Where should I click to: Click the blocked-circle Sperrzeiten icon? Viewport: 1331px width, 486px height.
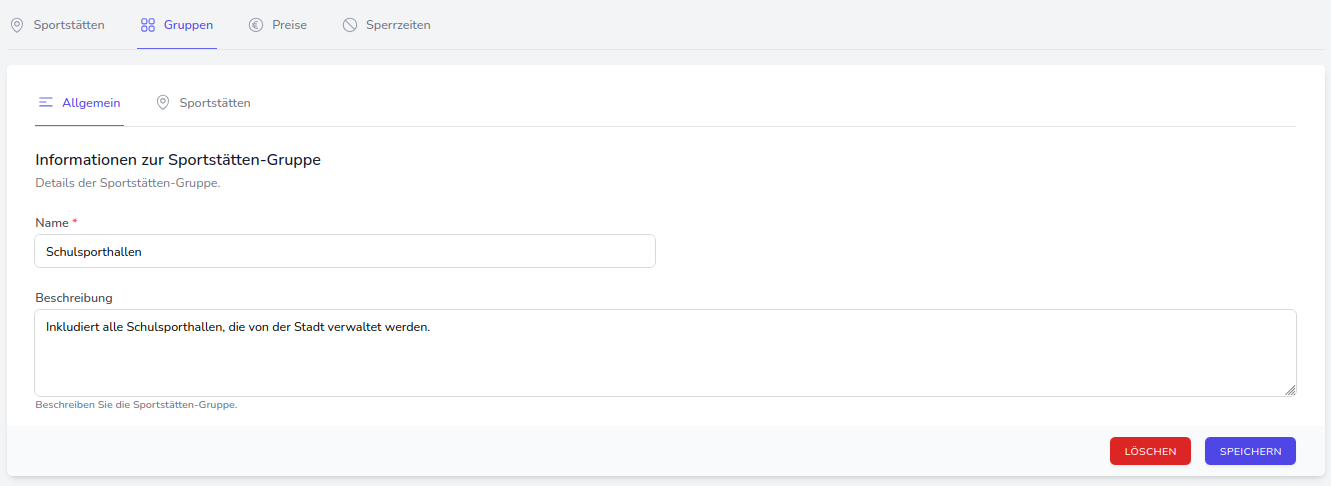[x=350, y=25]
